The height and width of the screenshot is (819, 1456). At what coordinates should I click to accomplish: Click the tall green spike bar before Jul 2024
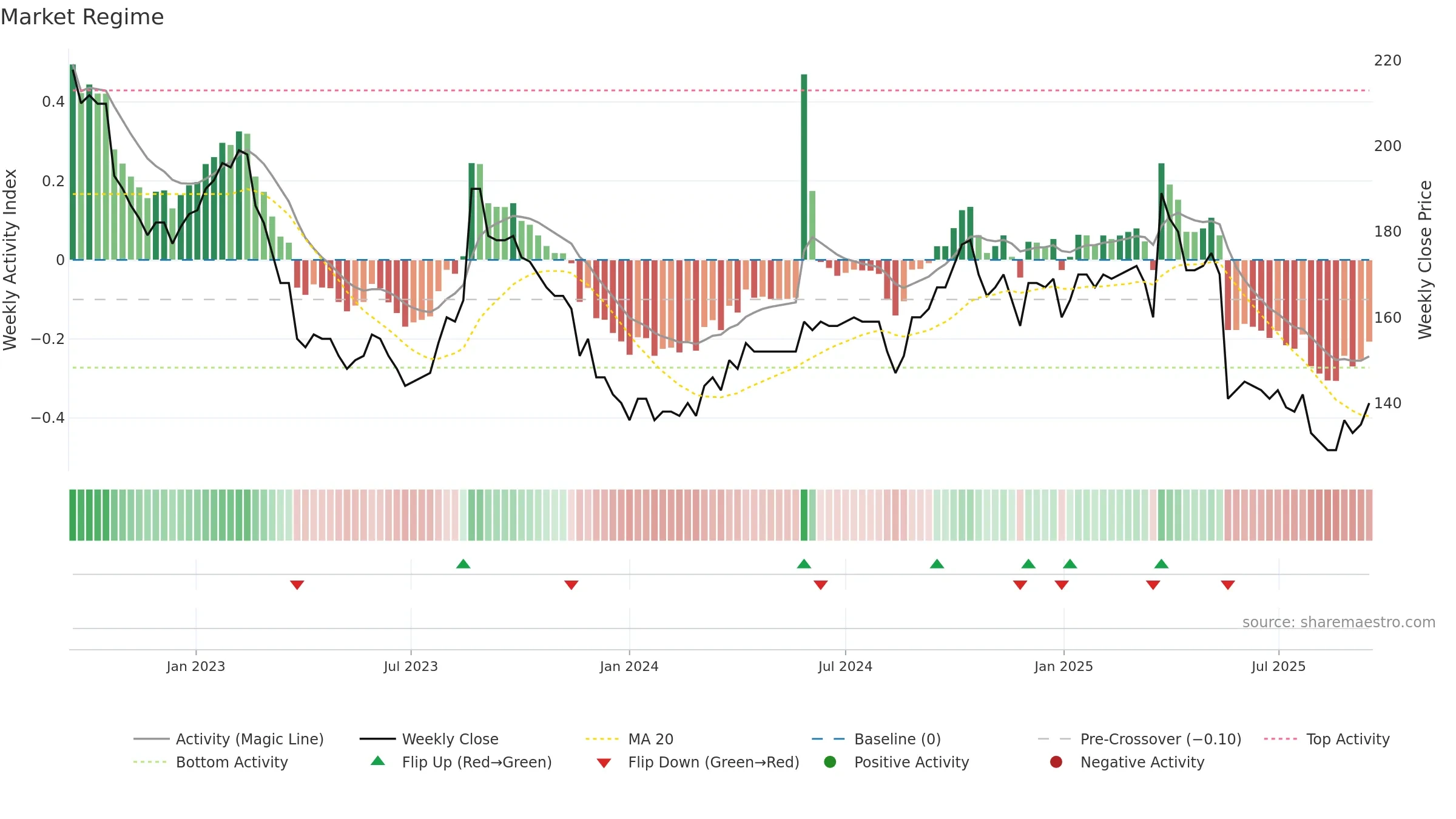[804, 167]
